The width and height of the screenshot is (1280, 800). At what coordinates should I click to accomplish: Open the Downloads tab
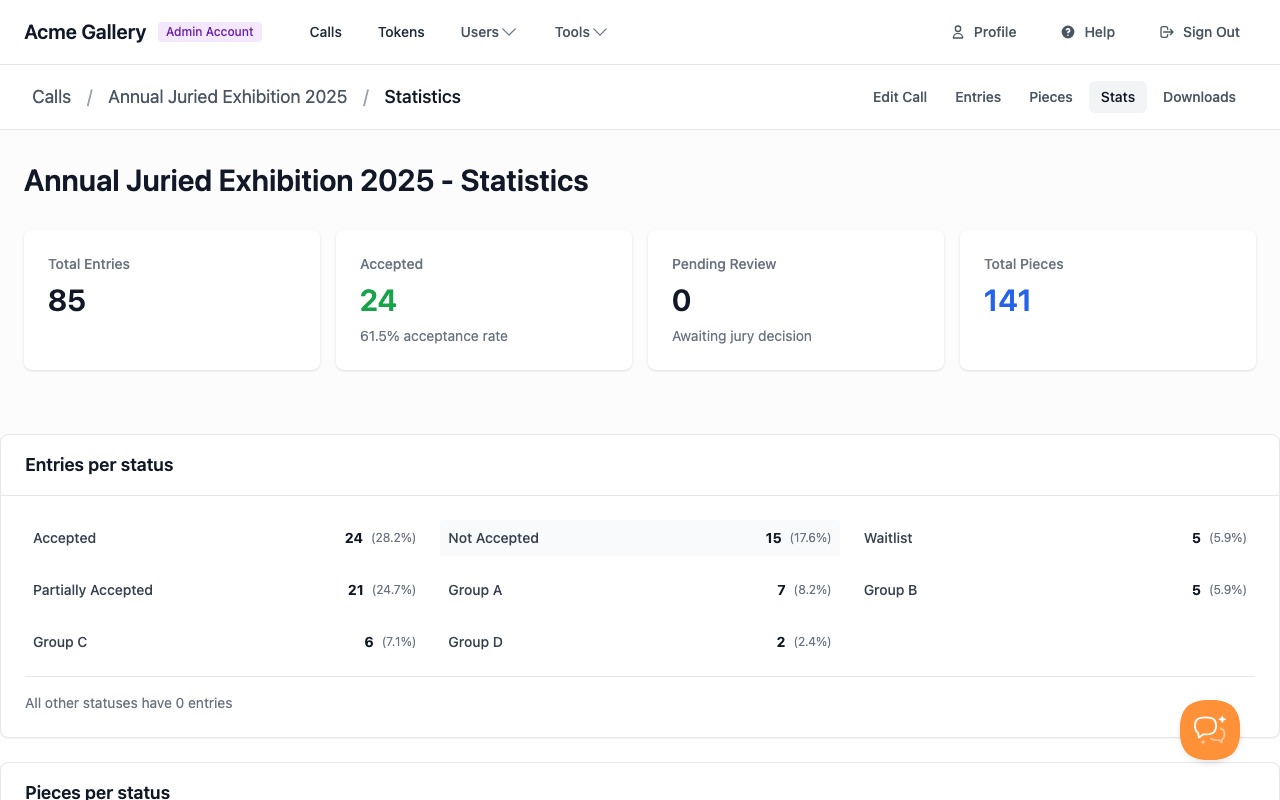coord(1199,97)
